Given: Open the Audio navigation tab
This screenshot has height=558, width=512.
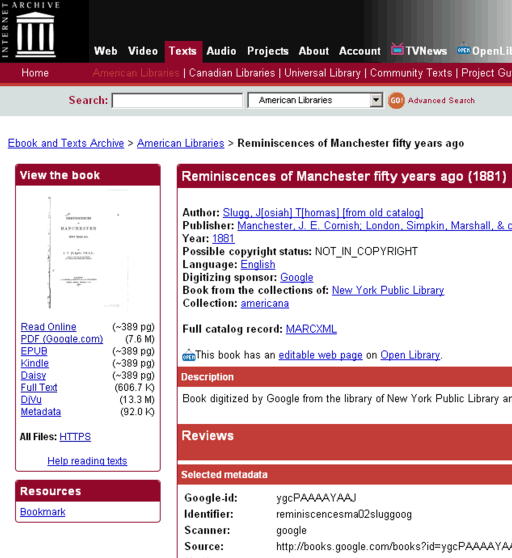Looking at the screenshot, I should click(221, 51).
